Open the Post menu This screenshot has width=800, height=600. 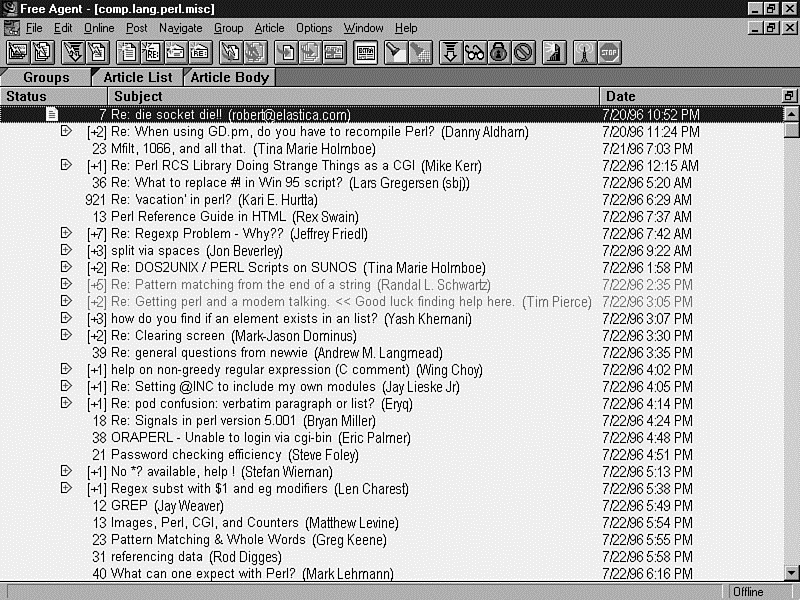pyautogui.click(x=137, y=28)
